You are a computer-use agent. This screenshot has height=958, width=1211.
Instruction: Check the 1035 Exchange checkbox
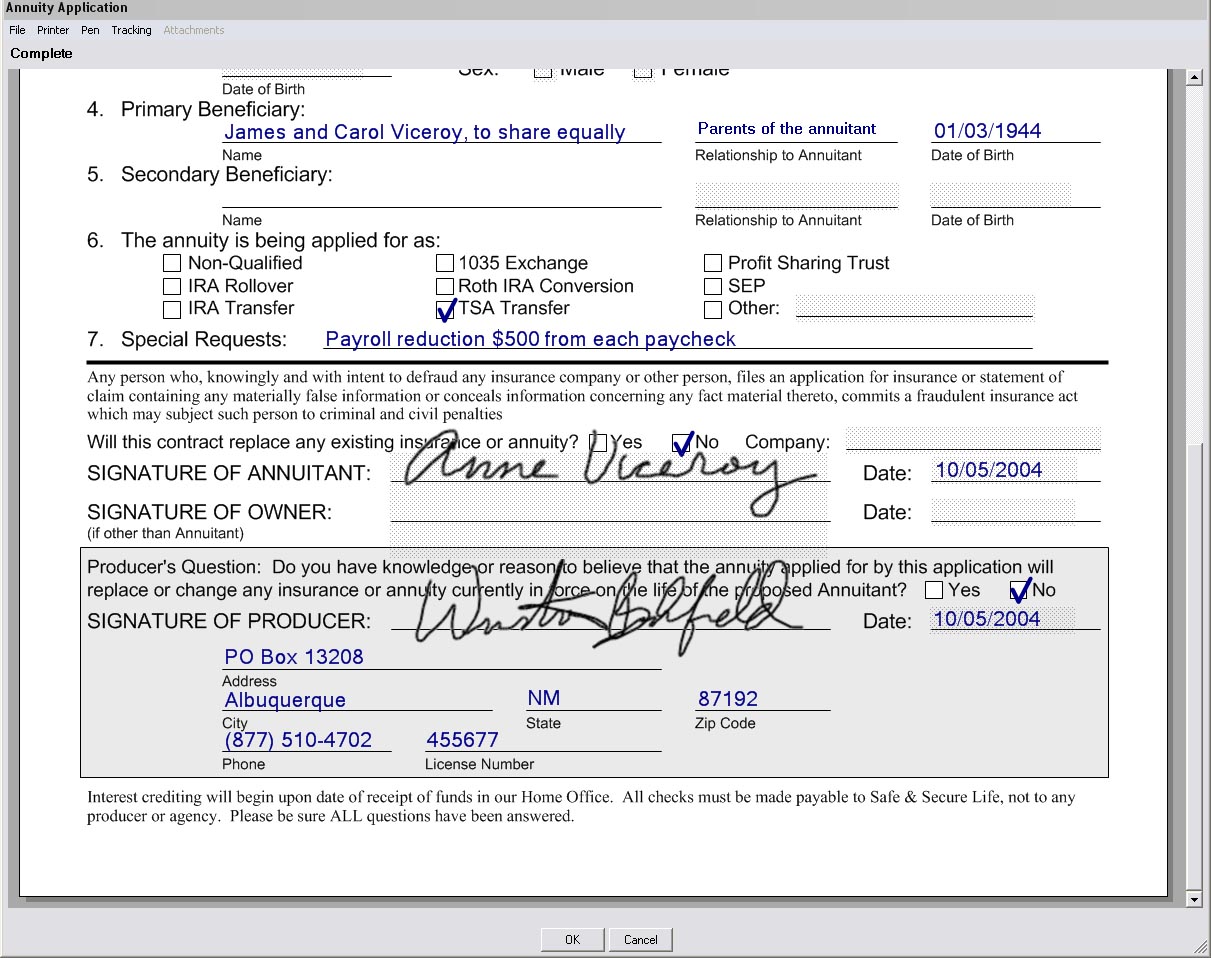pyautogui.click(x=445, y=264)
